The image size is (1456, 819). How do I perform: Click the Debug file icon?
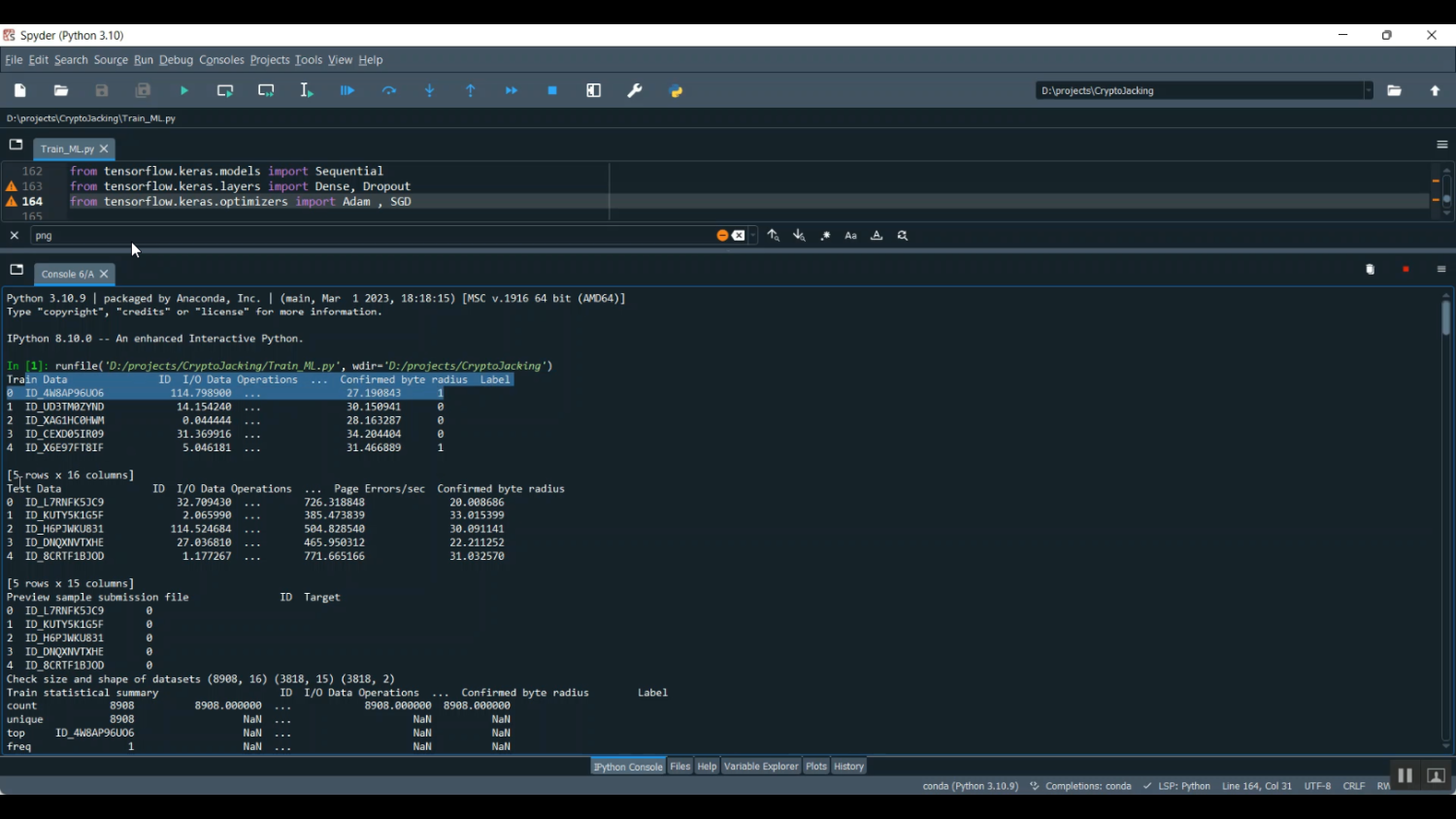click(347, 91)
